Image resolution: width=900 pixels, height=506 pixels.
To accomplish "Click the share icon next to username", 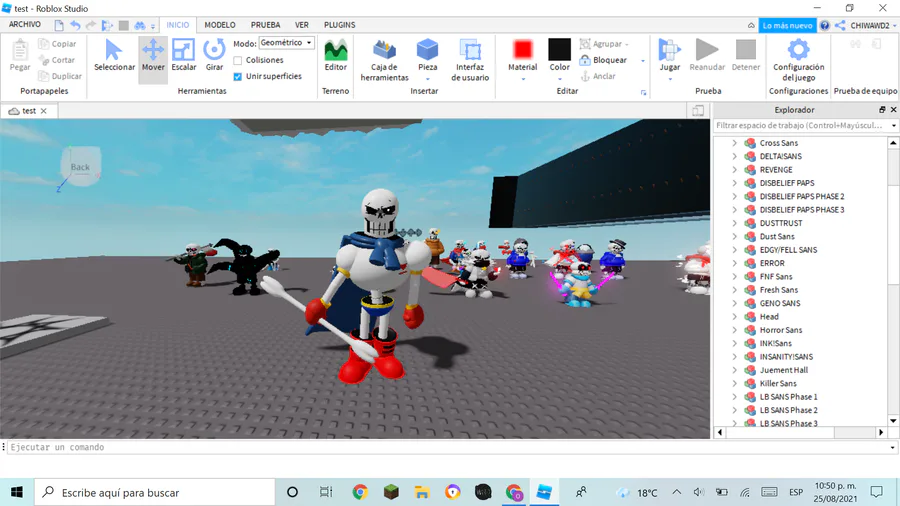I will click(840, 25).
